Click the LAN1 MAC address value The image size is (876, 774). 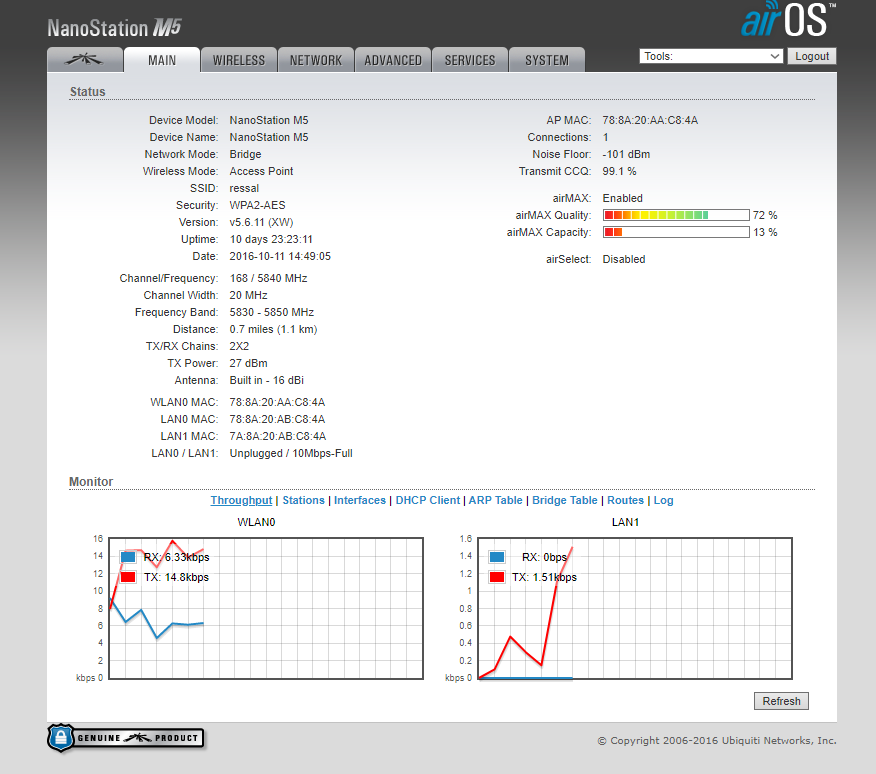point(278,436)
